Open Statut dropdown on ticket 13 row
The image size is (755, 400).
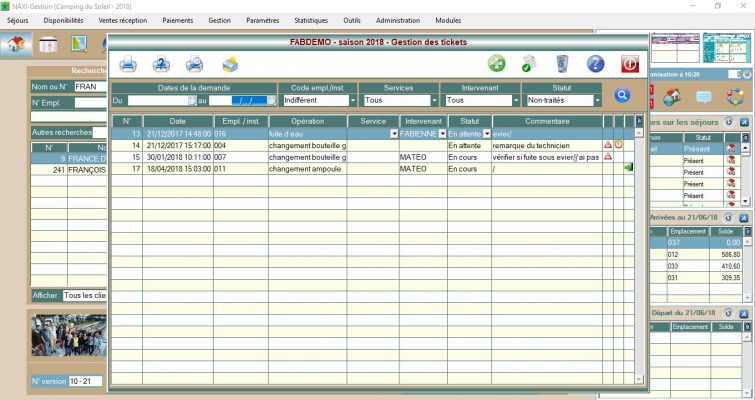coord(487,134)
